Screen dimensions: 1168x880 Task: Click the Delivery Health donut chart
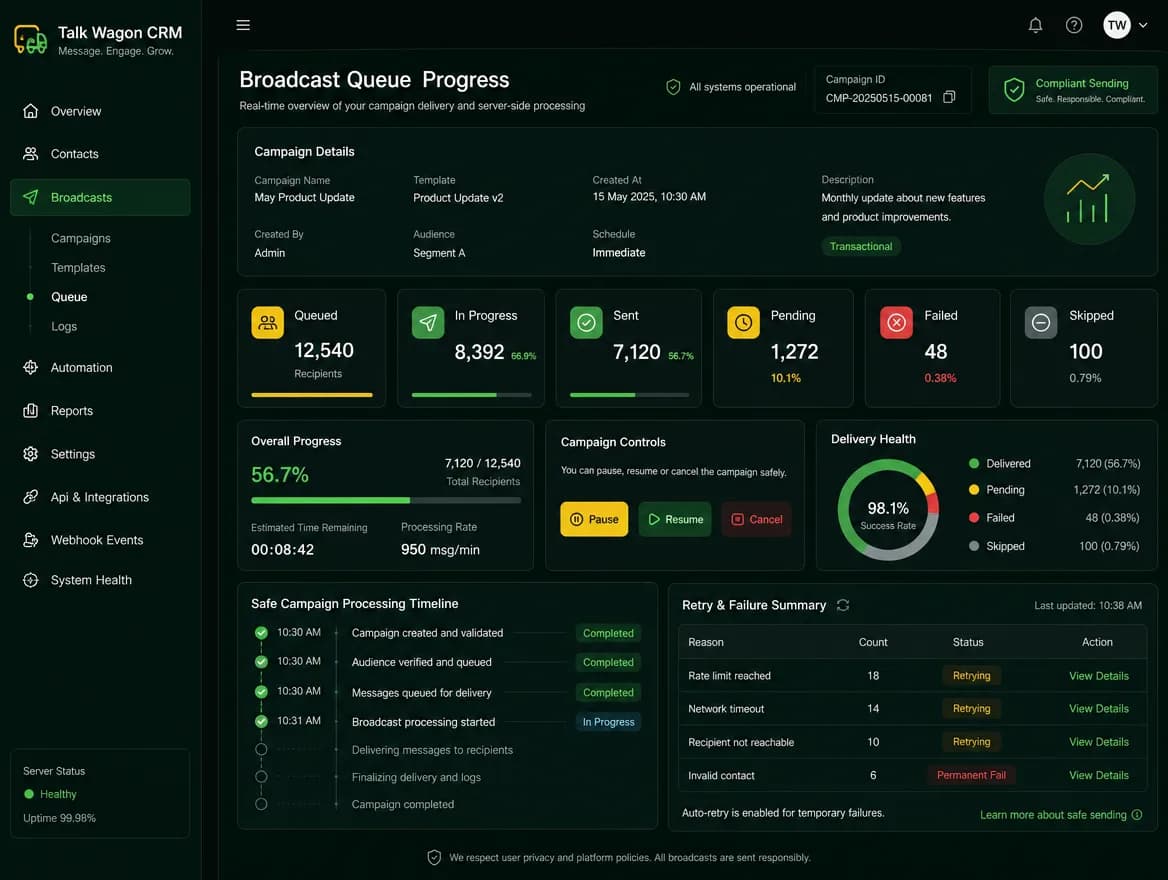click(888, 510)
